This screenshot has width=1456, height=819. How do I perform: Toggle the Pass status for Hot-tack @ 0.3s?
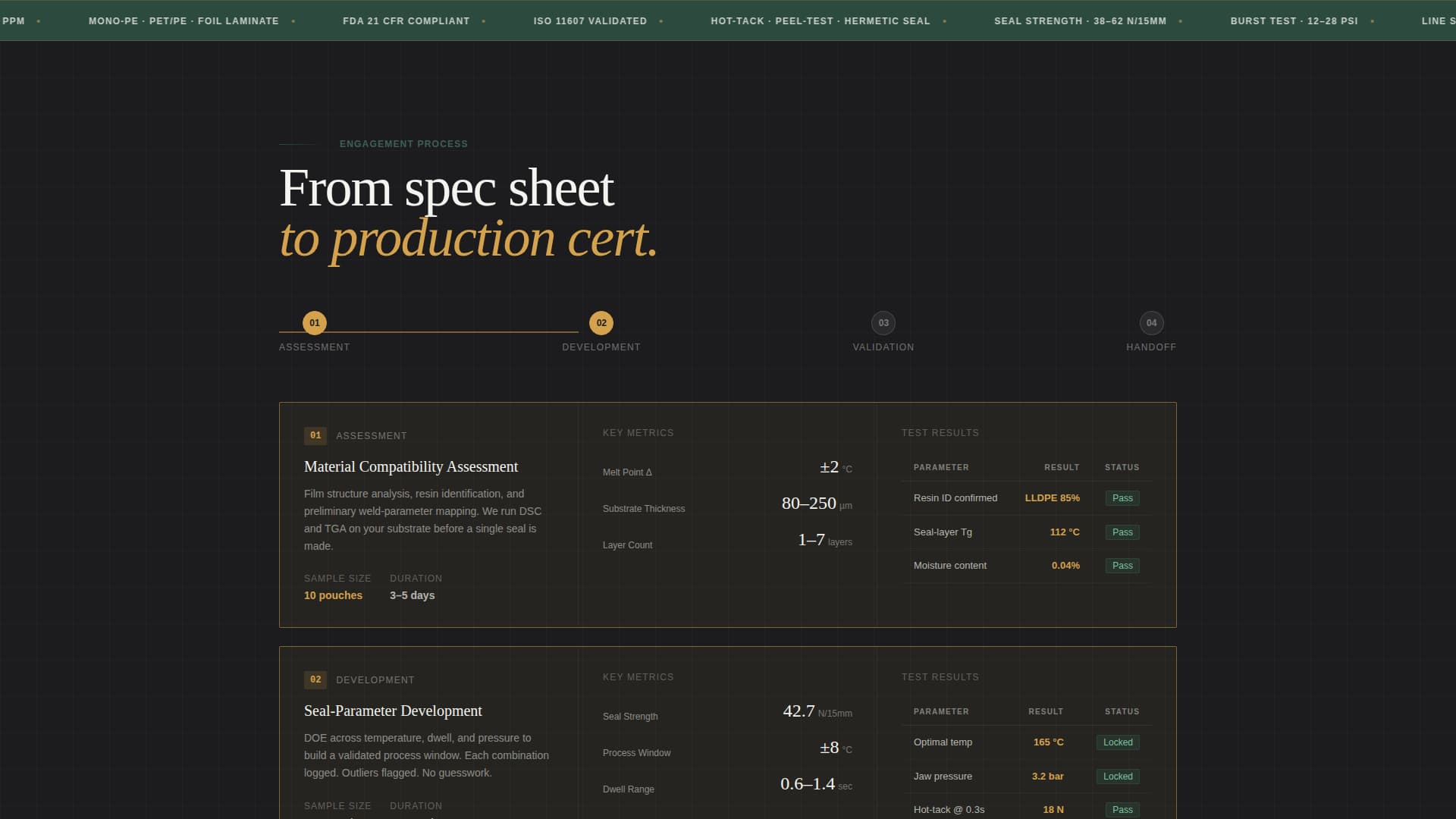[1122, 809]
